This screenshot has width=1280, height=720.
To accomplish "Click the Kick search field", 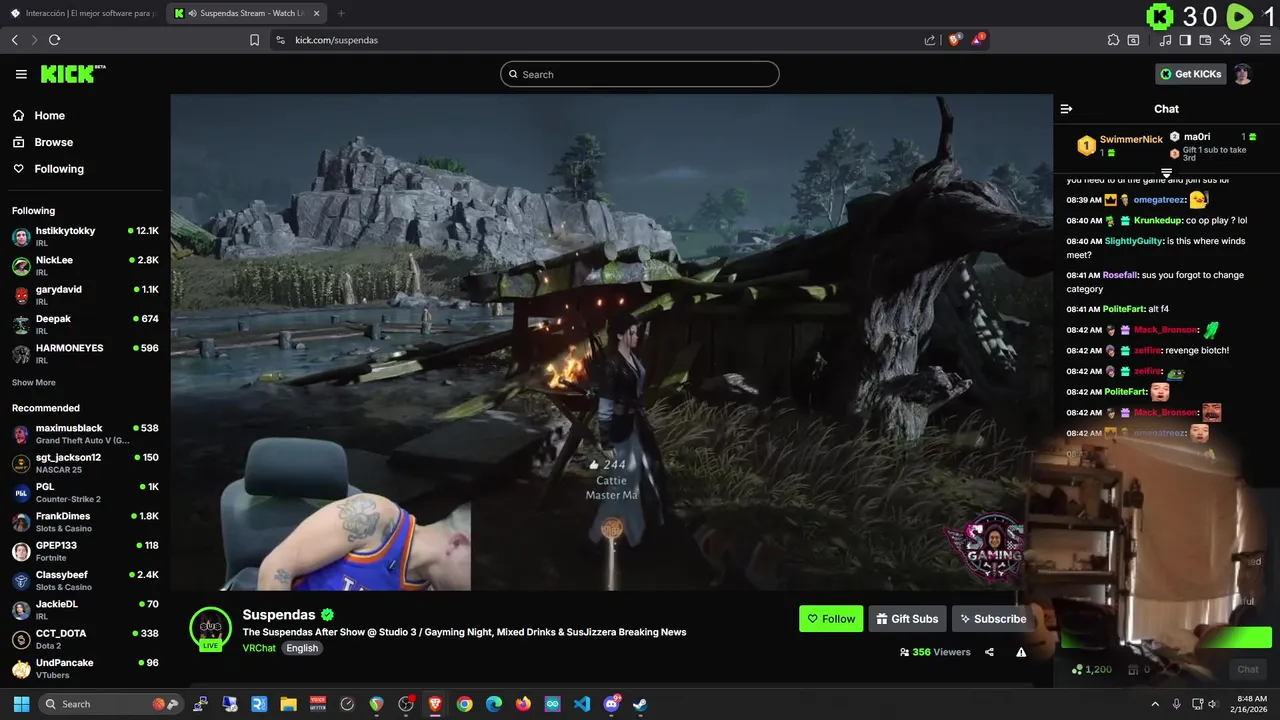I will point(639,74).
